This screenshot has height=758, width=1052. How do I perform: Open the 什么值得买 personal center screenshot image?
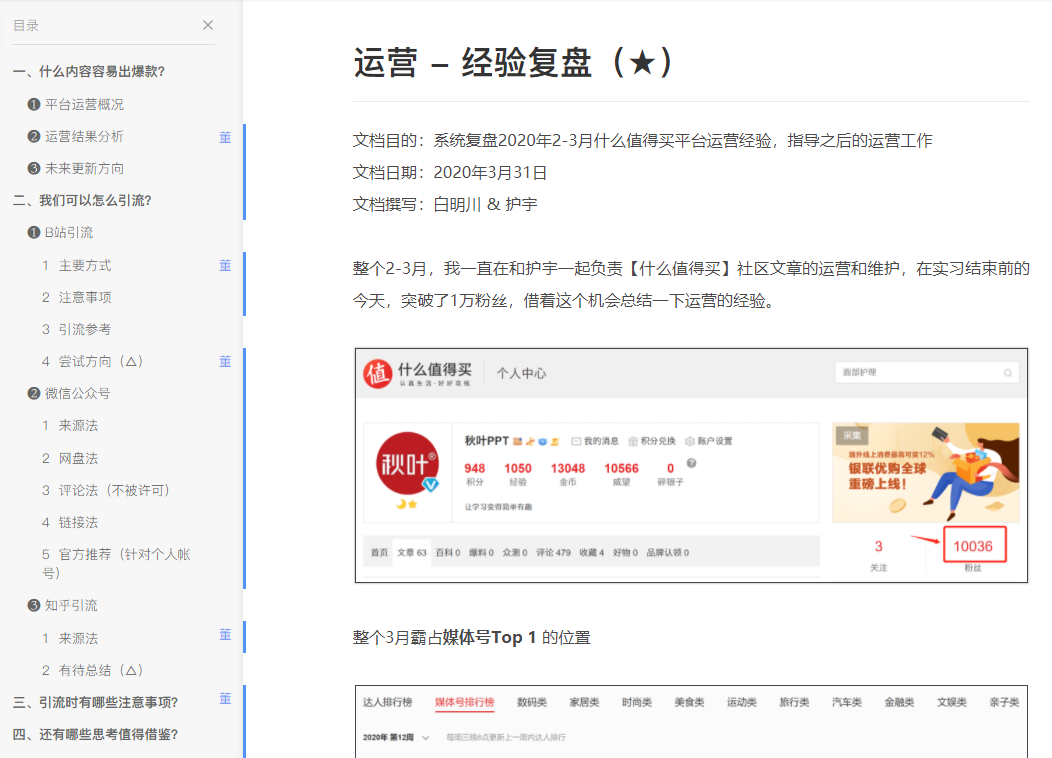[x=691, y=466]
